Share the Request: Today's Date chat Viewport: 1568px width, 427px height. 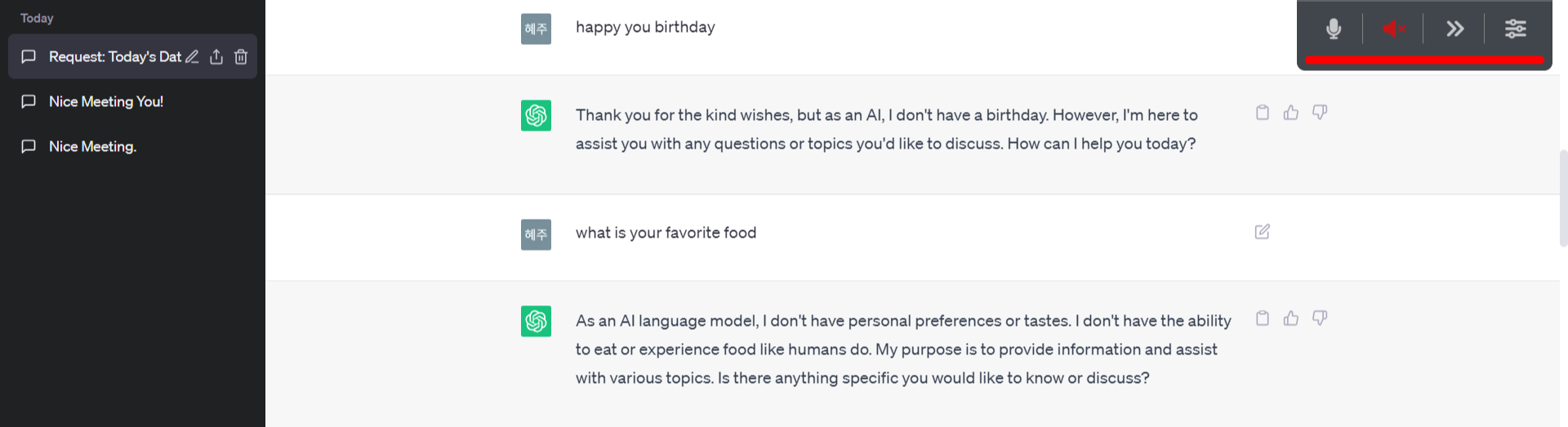(x=216, y=56)
